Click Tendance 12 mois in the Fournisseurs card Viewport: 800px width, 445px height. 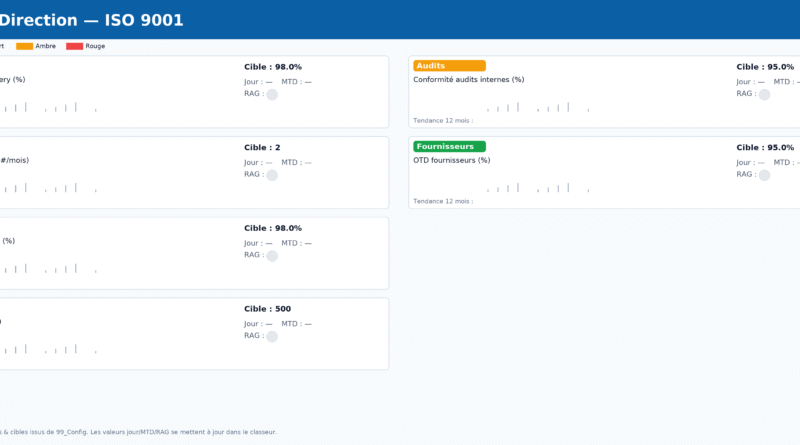[442, 201]
